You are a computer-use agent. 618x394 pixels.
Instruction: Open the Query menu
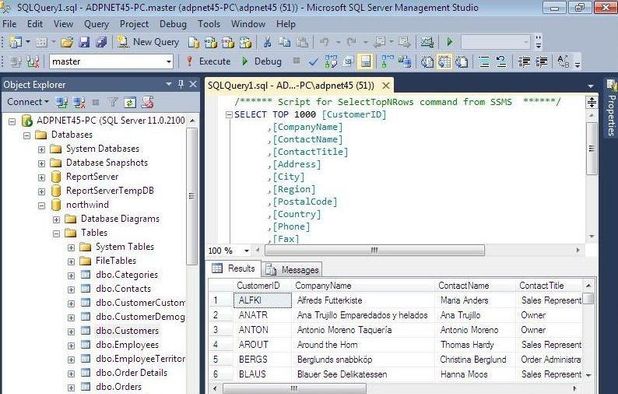tap(97, 24)
